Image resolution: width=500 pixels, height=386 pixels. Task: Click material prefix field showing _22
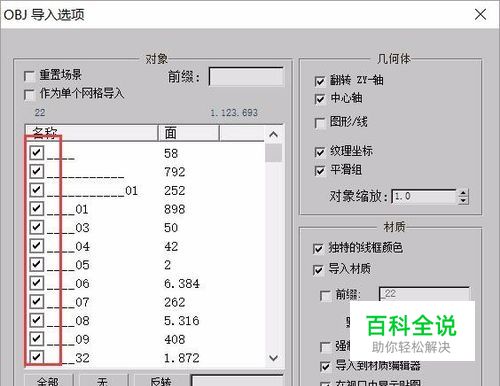(x=424, y=294)
